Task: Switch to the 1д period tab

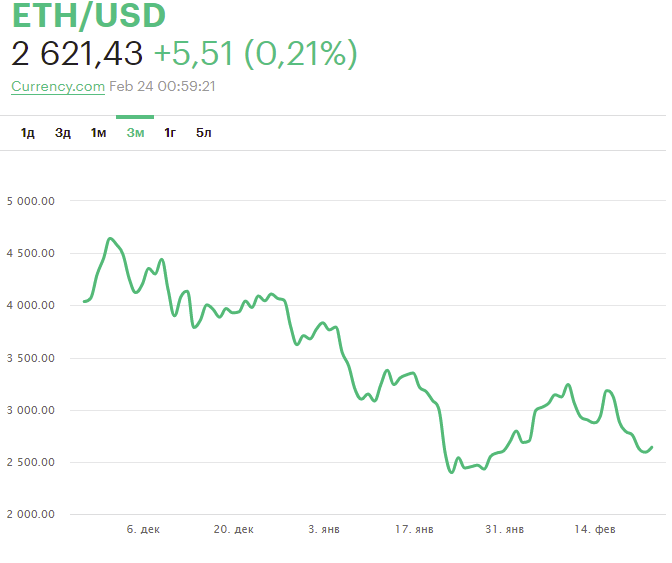Action: [x=28, y=133]
